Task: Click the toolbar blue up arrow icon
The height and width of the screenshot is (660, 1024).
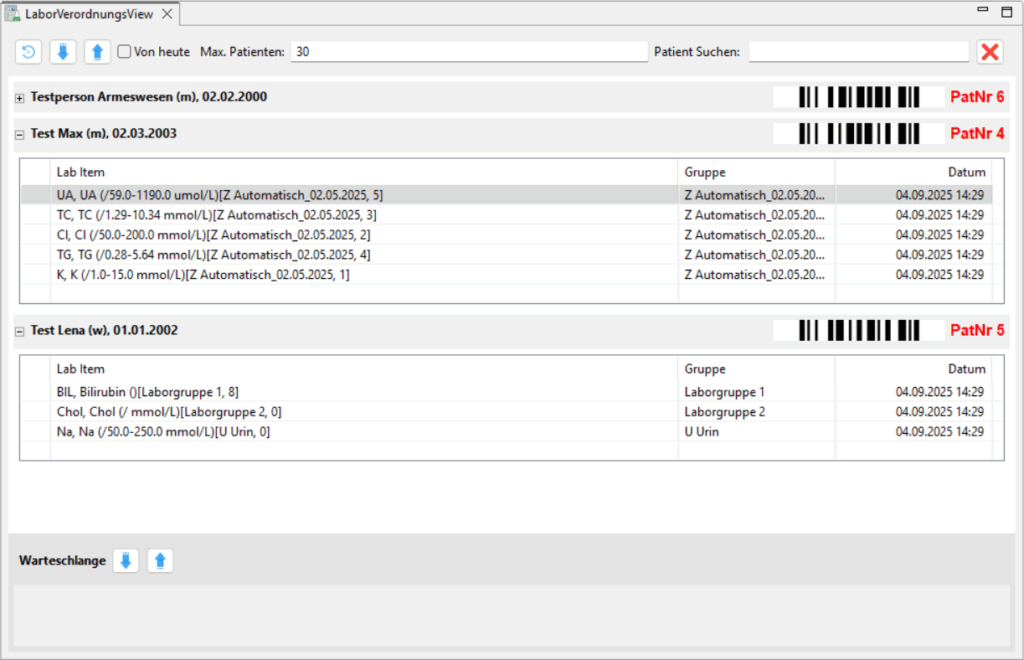Action: (x=97, y=52)
